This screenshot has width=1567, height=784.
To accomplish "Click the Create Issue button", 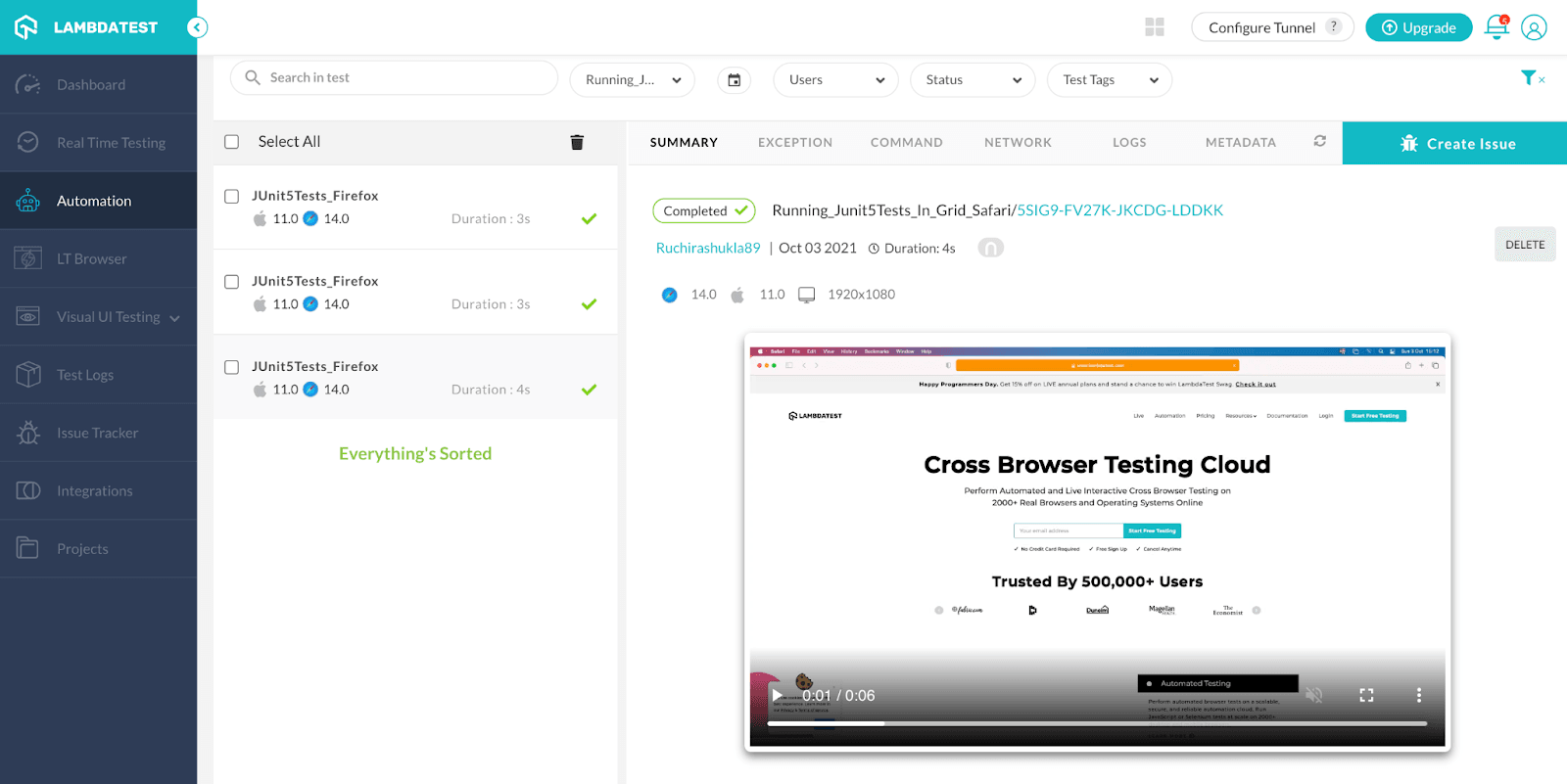I will 1454,143.
